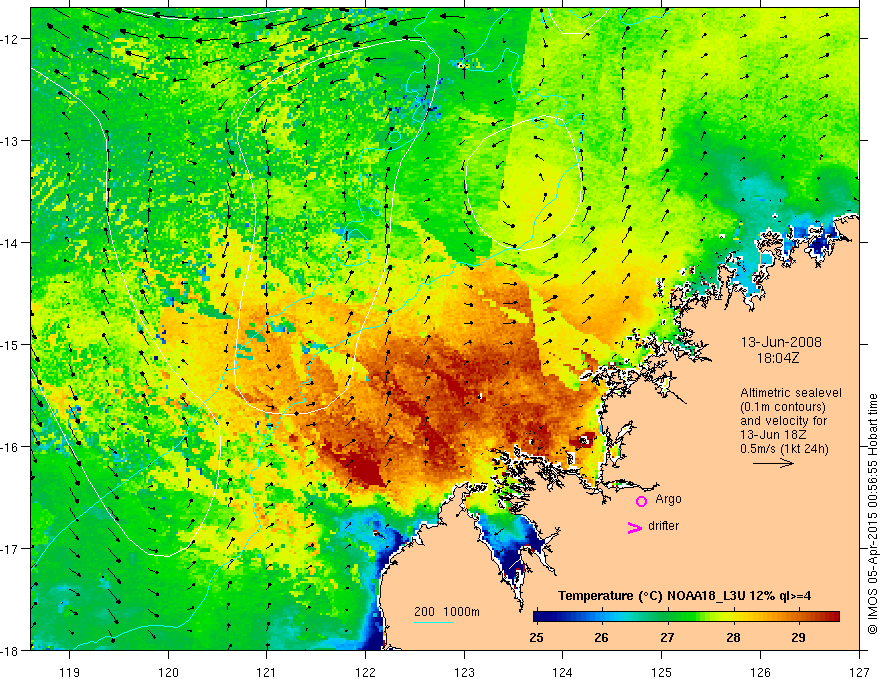Click the temperature color bar legend

coord(686,616)
